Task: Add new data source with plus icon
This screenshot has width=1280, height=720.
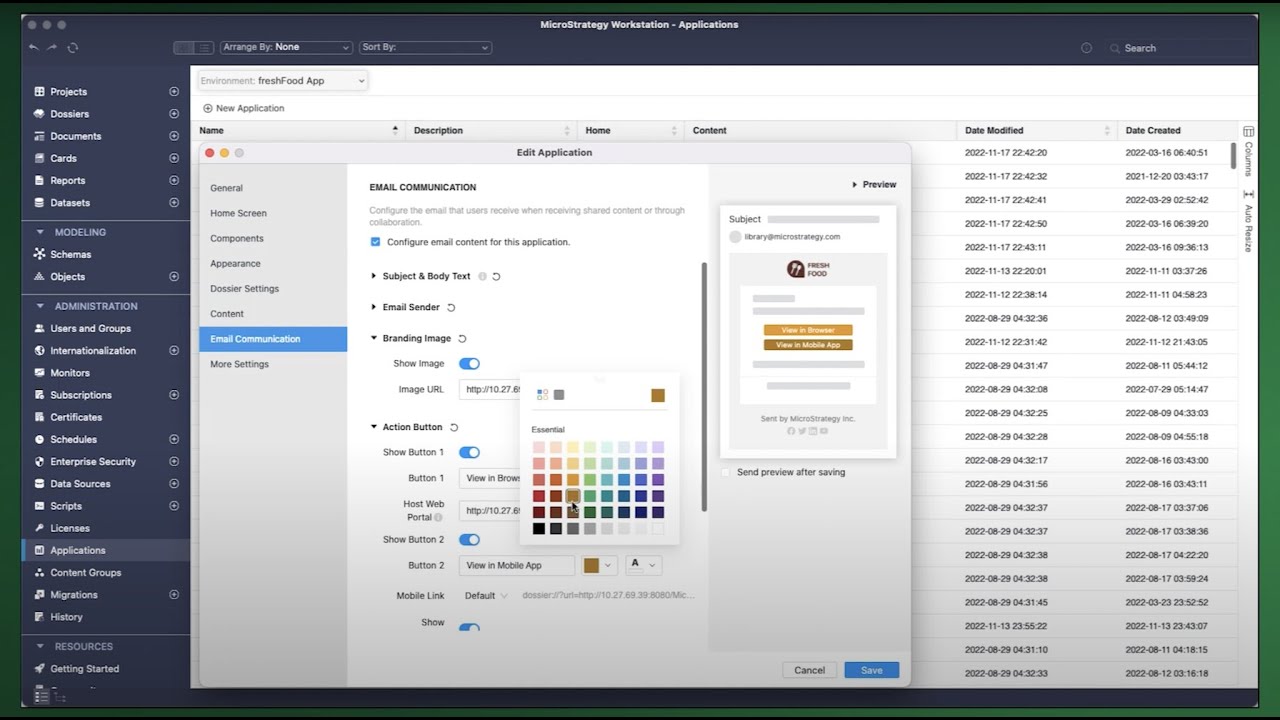Action: 174,484
